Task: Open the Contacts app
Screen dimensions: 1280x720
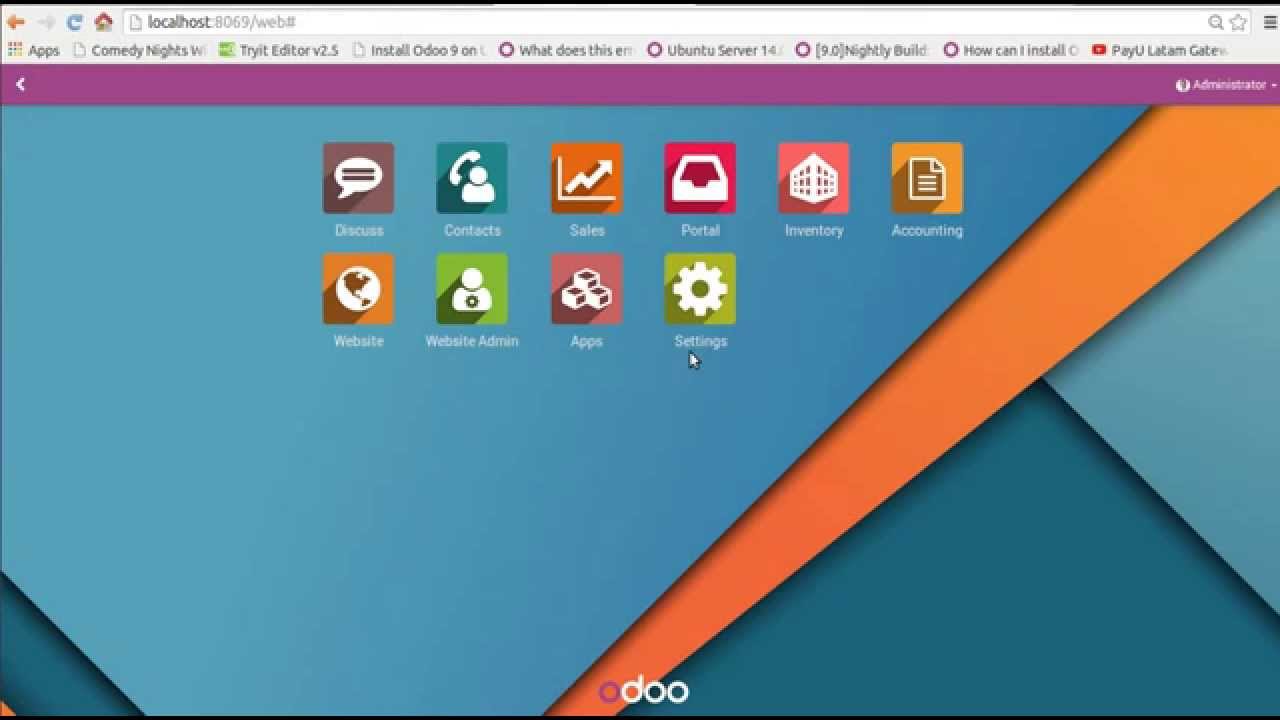Action: [472, 178]
